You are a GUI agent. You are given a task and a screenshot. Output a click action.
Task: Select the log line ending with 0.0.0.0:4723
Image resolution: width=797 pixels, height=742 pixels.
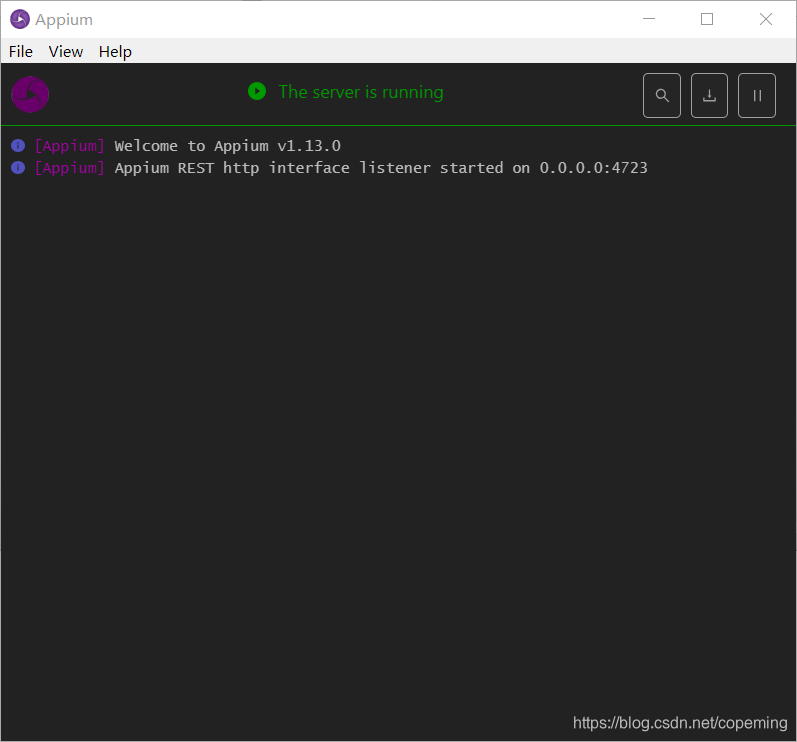[x=381, y=168]
